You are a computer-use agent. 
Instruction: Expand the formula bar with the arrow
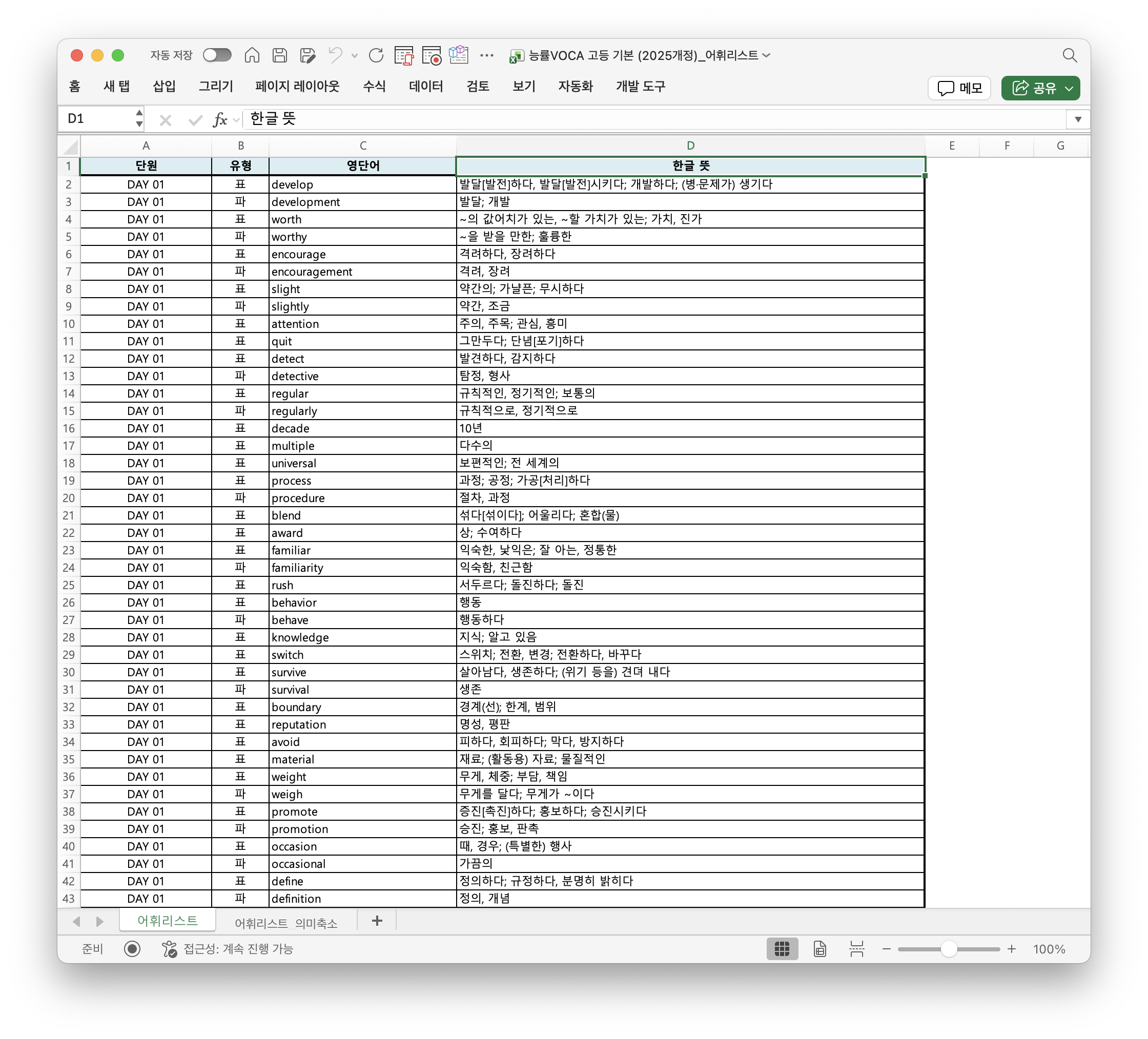tap(1077, 119)
